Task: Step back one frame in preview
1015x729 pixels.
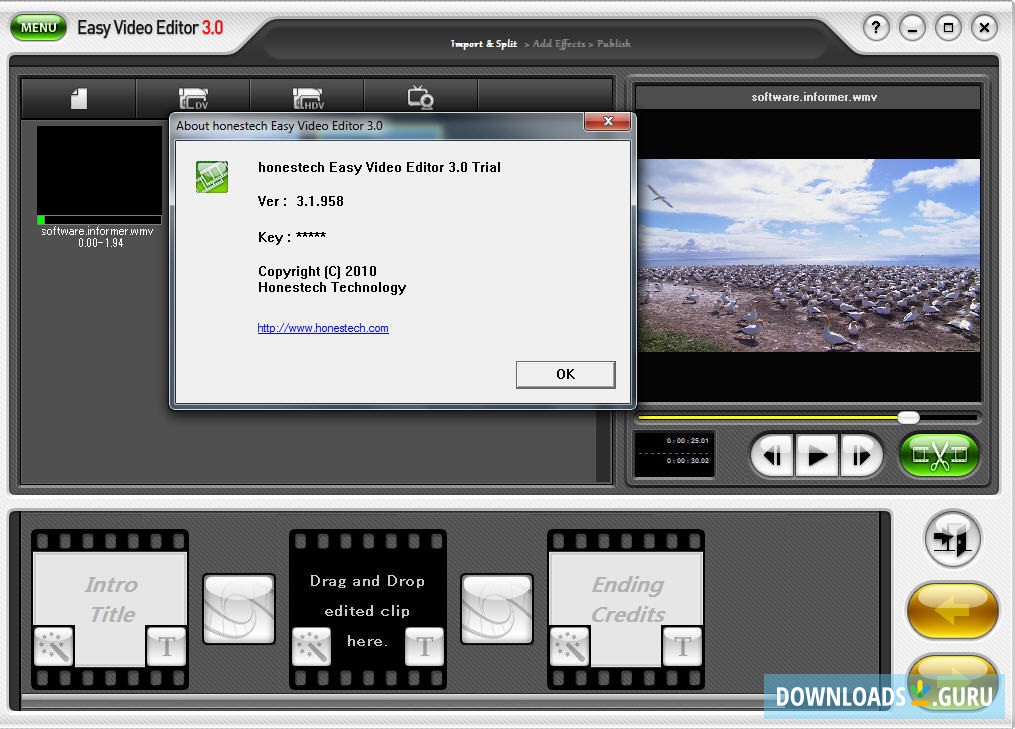Action: coord(772,456)
